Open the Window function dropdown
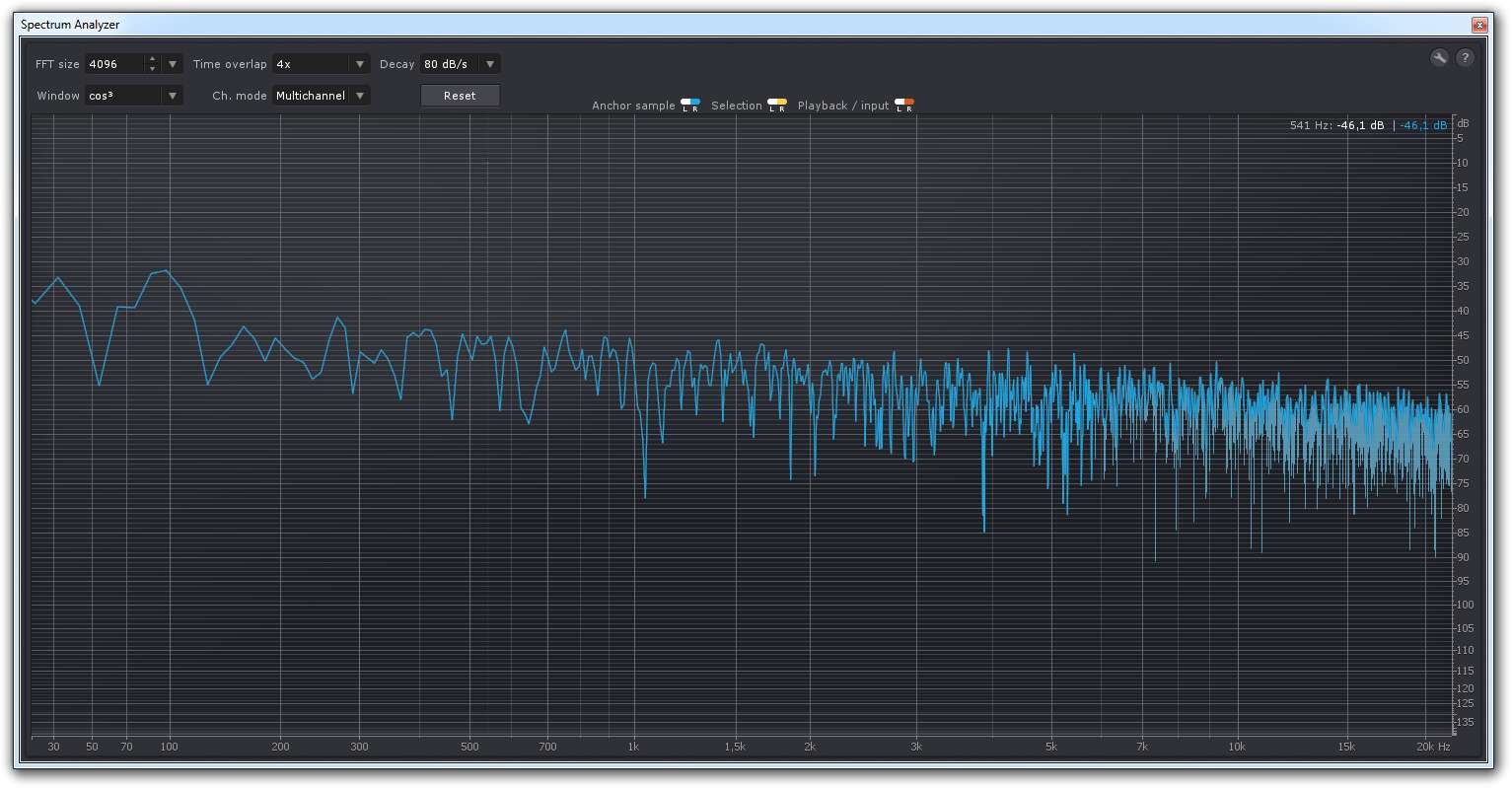 click(173, 96)
